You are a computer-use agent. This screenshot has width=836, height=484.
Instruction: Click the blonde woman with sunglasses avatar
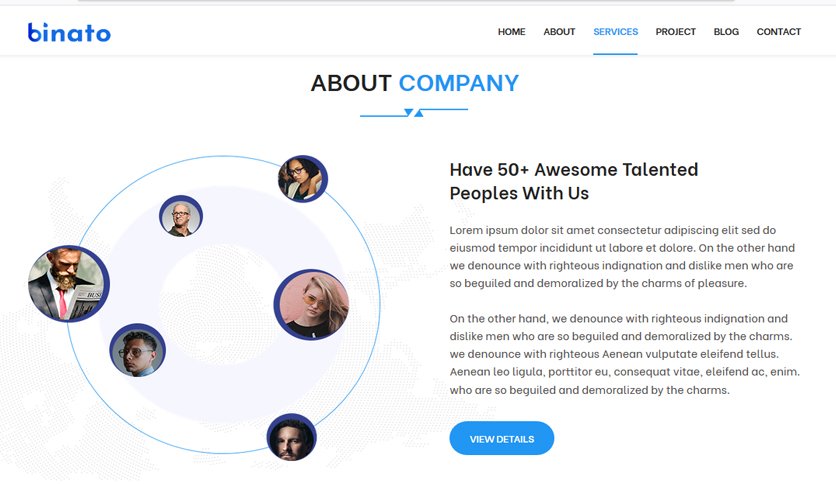click(x=312, y=305)
